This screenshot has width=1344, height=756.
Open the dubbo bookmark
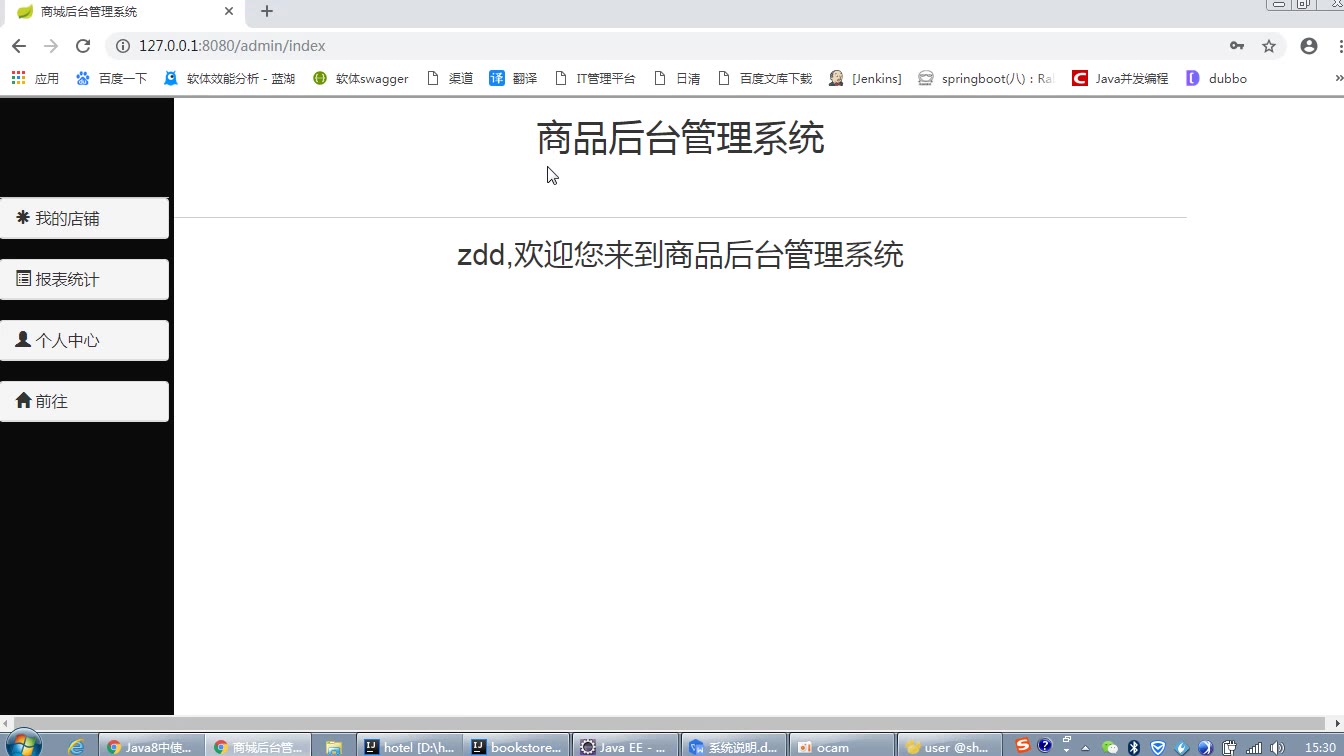[x=1216, y=78]
